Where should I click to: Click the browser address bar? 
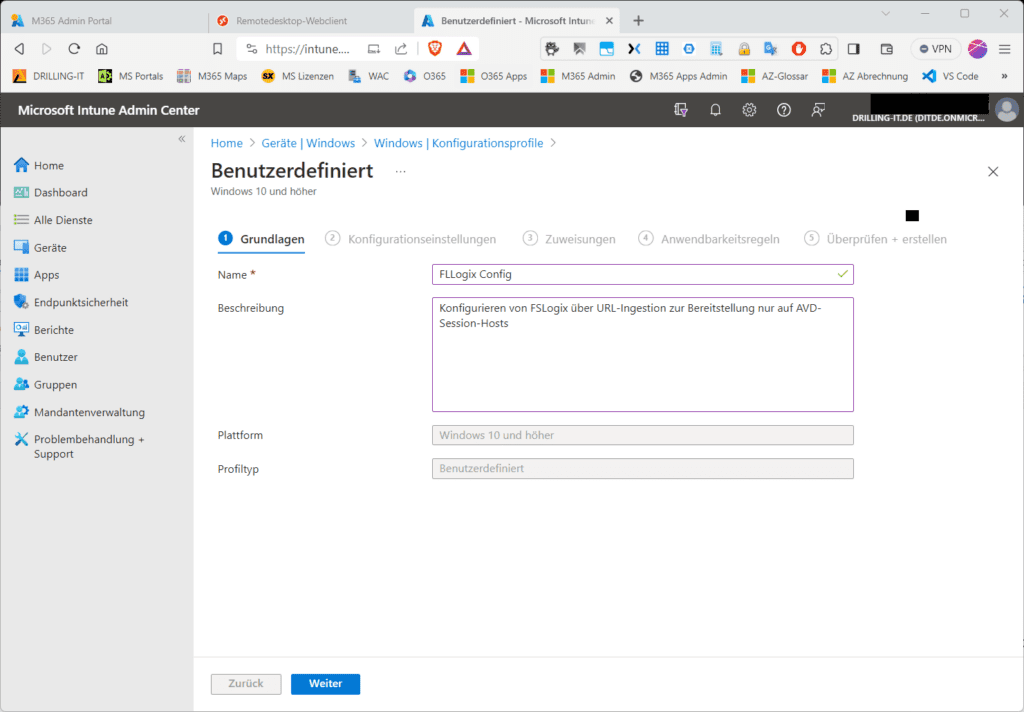(x=308, y=49)
